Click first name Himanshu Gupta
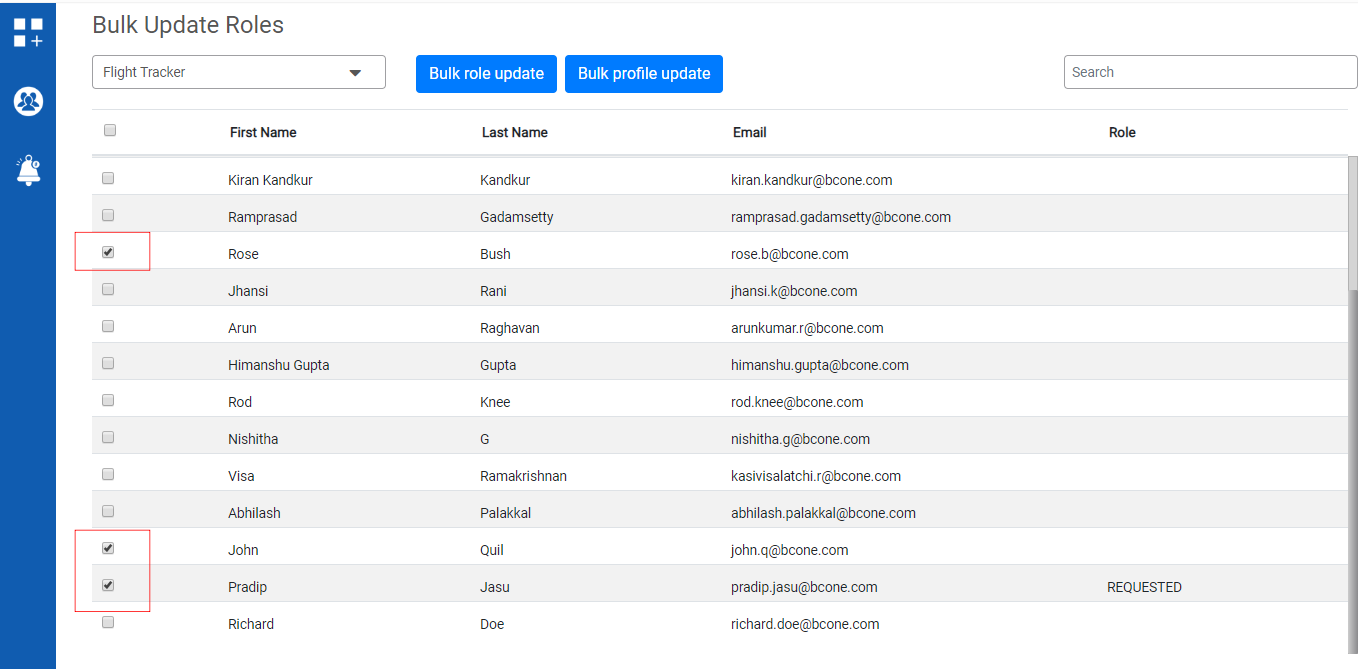Screen dimensions: 1358x669 pos(278,365)
